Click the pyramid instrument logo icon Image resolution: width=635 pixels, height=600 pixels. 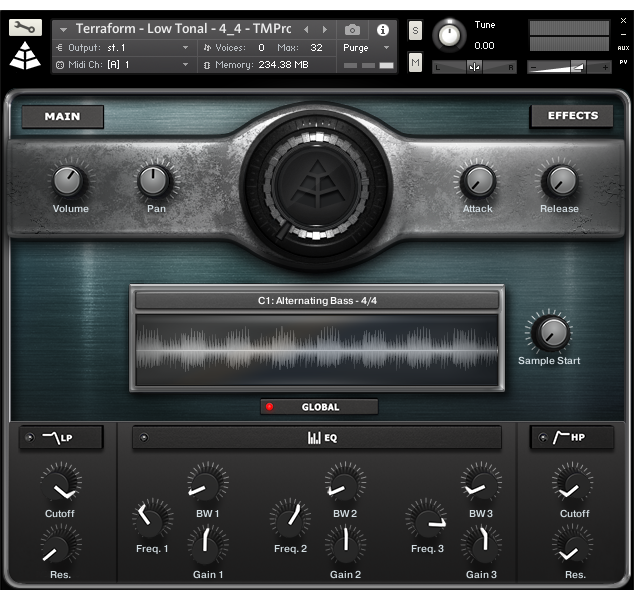(25, 56)
